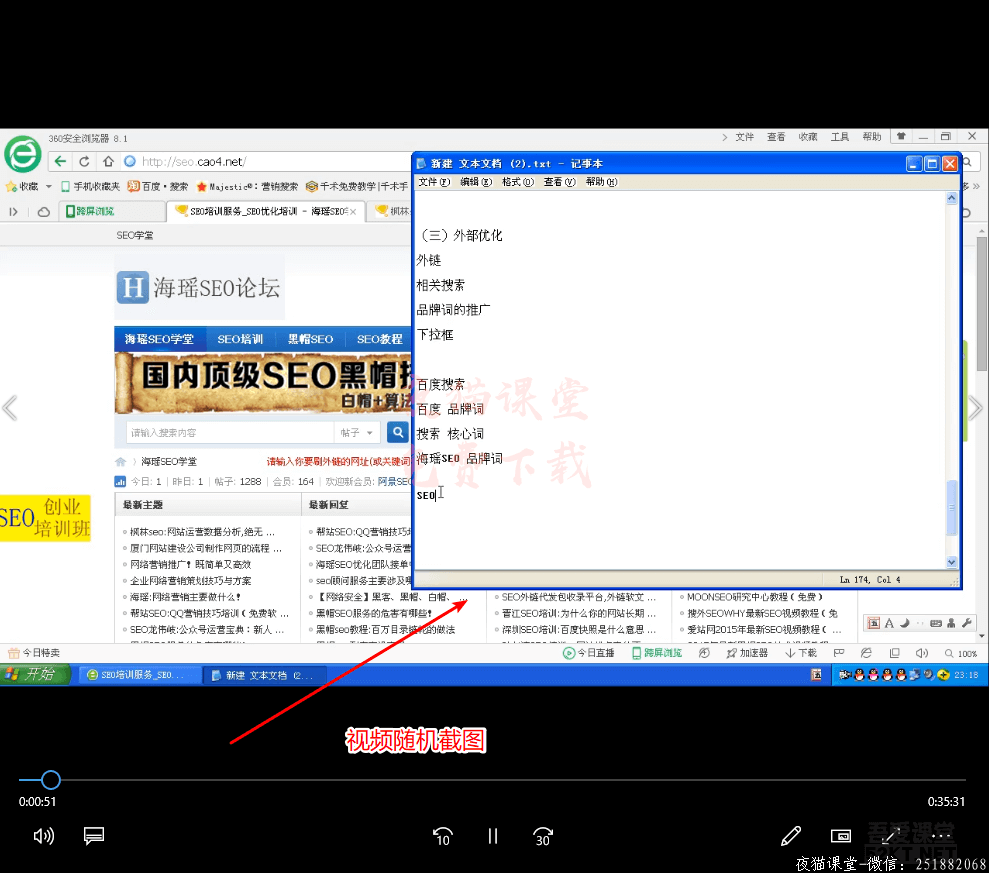This screenshot has height=873, width=989.
Task: Show the previous item with the left arrow
Action: pyautogui.click(x=10, y=408)
